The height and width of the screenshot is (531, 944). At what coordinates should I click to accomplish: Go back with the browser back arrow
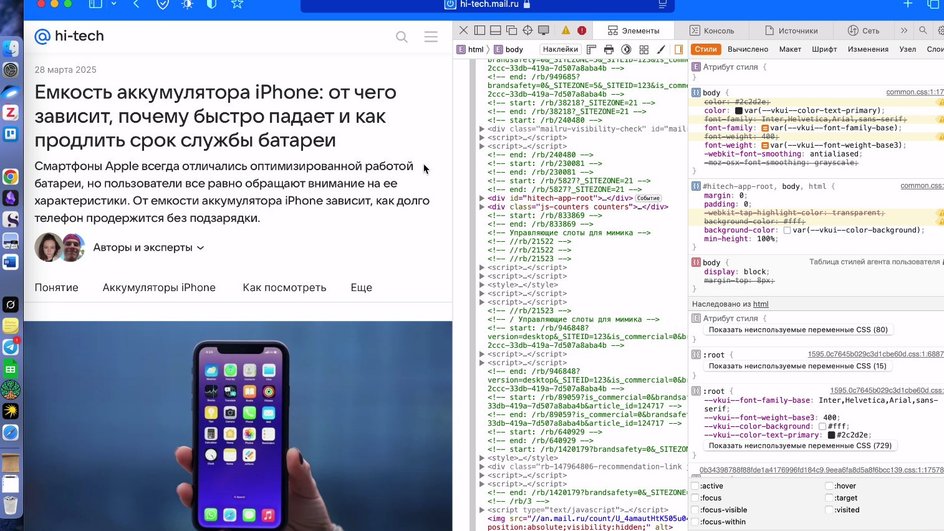click(136, 4)
